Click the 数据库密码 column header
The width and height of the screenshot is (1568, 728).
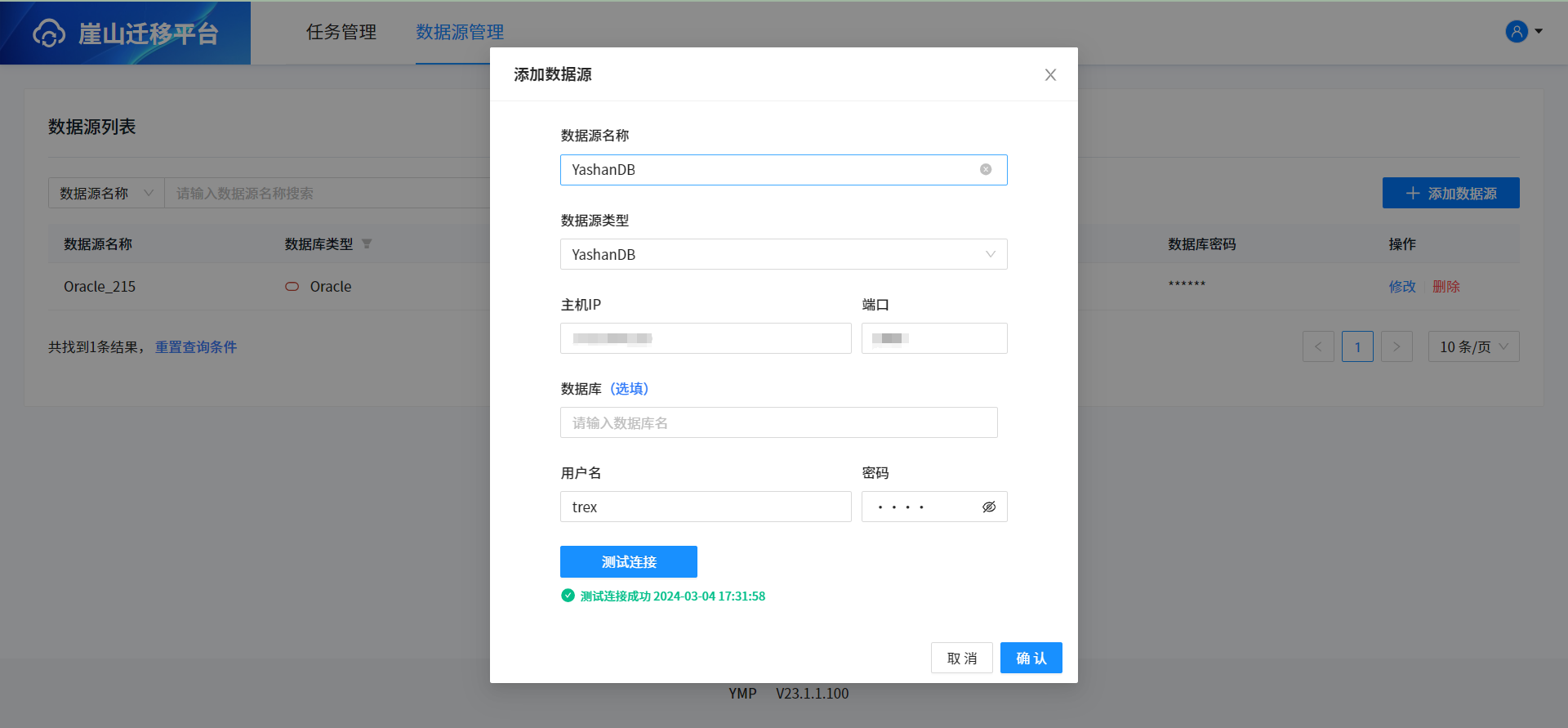coord(1202,243)
